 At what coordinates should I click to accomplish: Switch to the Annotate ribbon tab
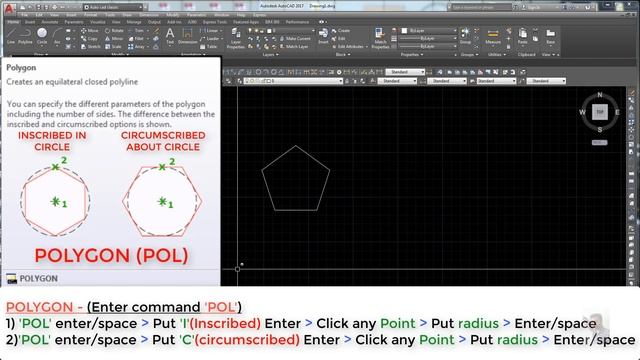[x=50, y=22]
